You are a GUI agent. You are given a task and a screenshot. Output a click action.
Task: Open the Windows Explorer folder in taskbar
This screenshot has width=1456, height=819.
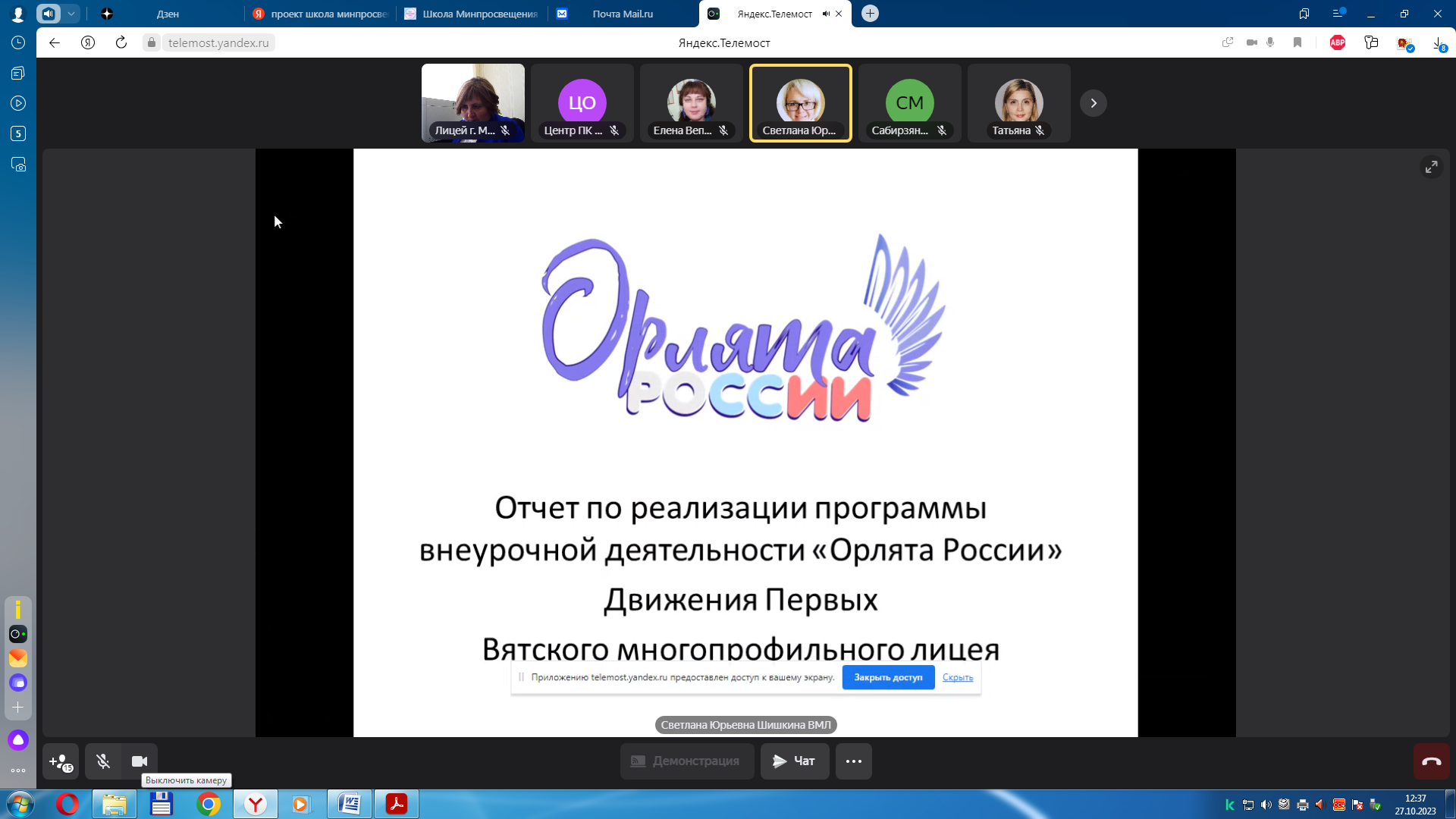pyautogui.click(x=115, y=804)
